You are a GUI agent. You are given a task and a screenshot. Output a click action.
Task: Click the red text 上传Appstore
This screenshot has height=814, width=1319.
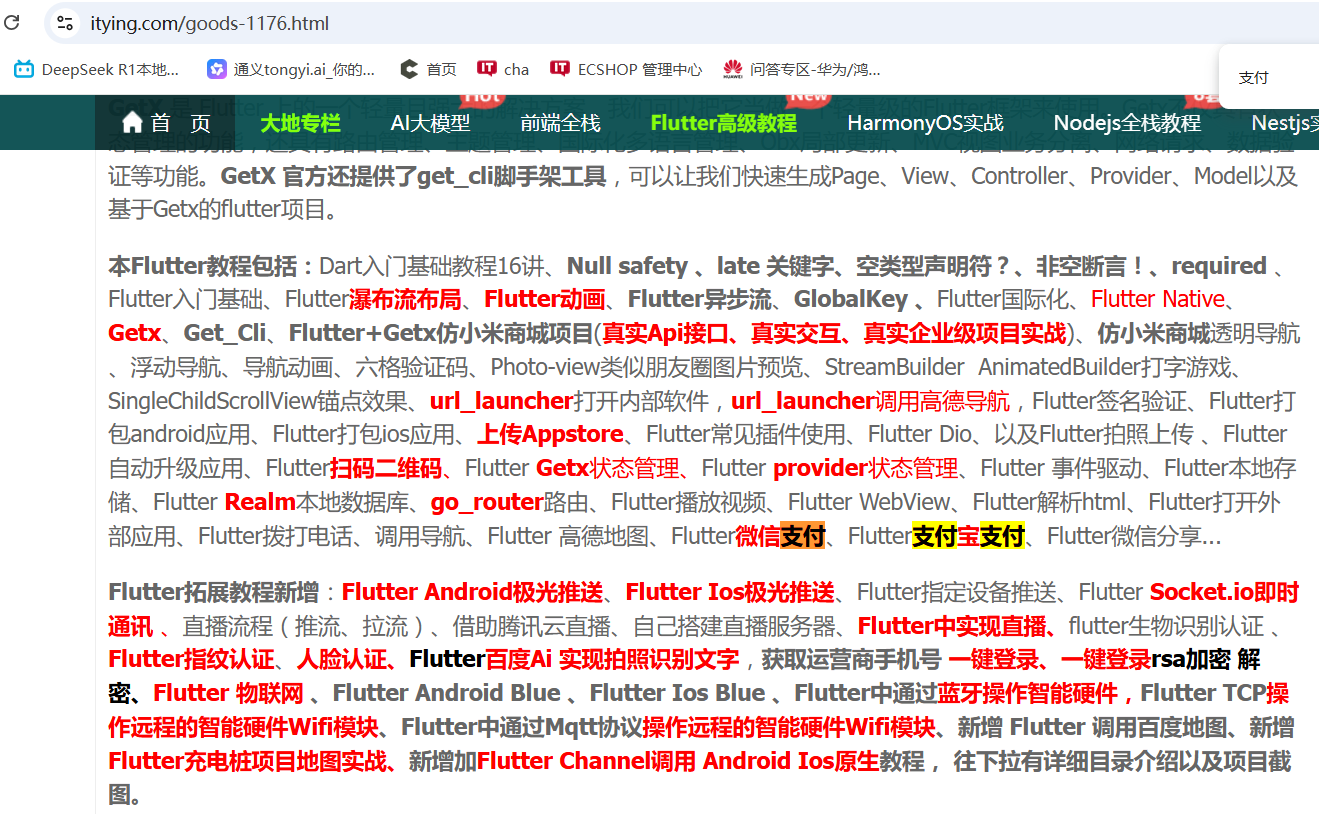coord(550,434)
